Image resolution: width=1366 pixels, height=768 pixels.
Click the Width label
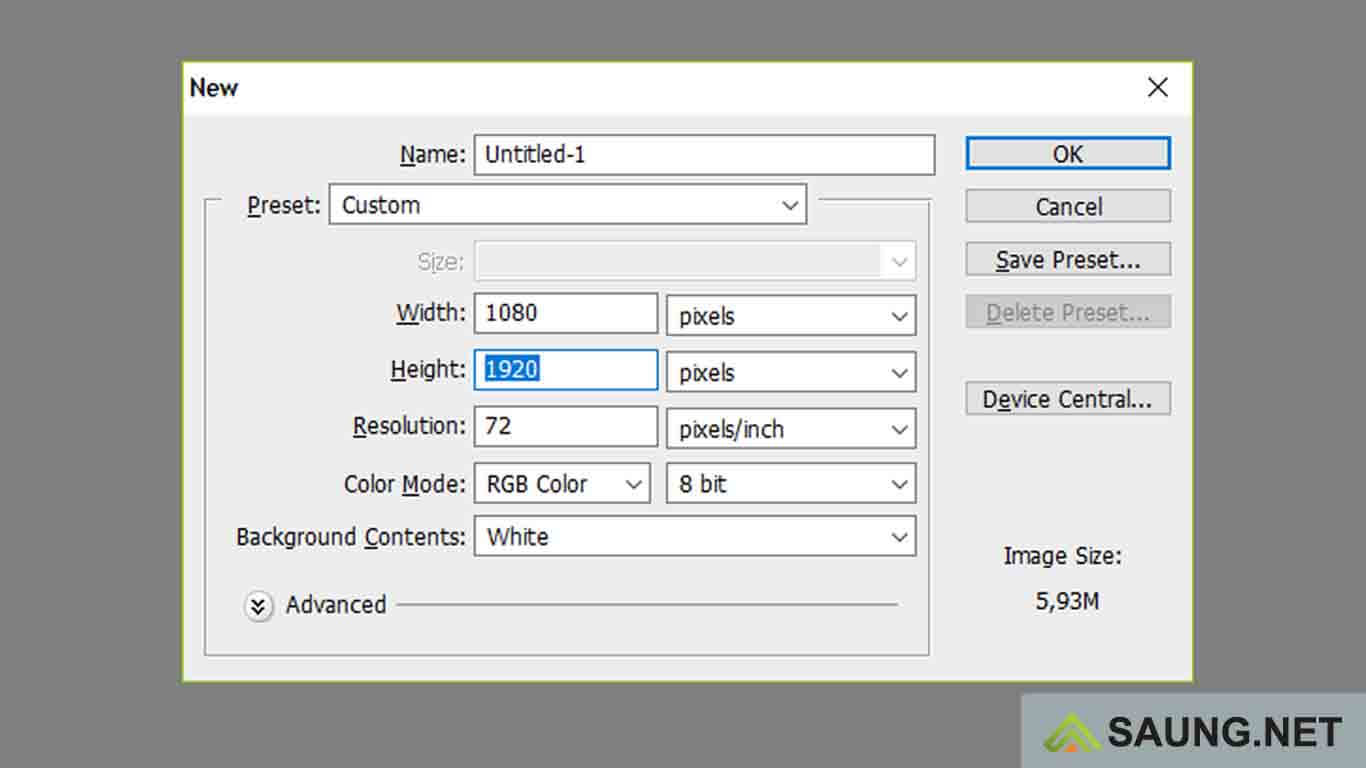(431, 313)
